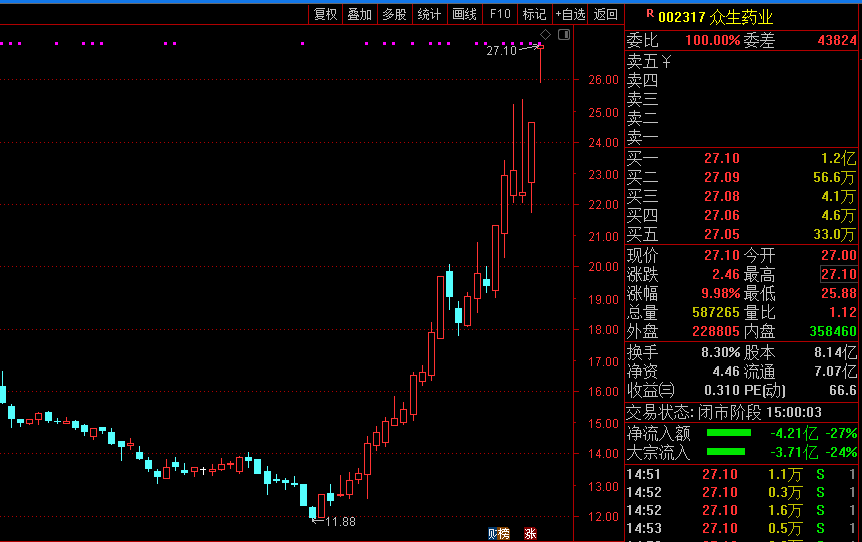Click 返回 to go back

(x=606, y=14)
